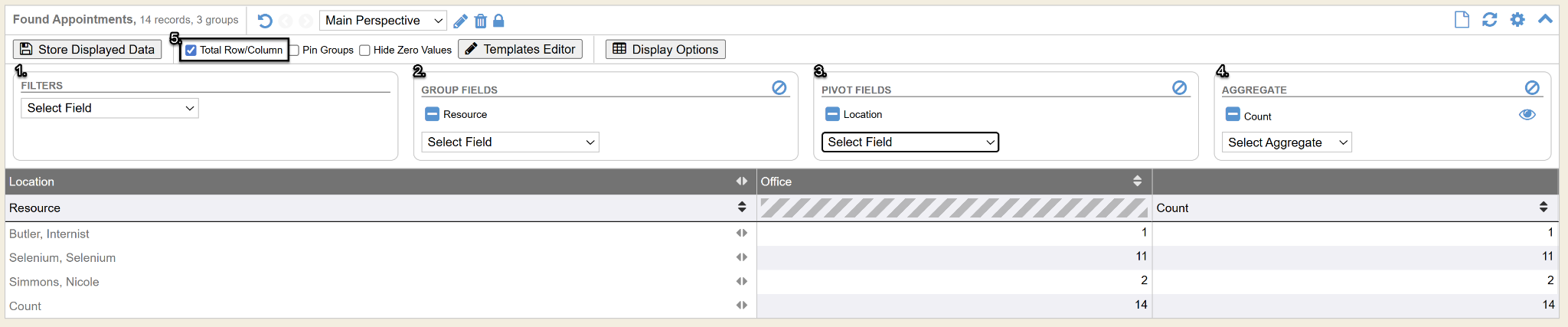Toggle the Count aggregate eye visibility
This screenshot has width=1568, height=327.
1527,115
